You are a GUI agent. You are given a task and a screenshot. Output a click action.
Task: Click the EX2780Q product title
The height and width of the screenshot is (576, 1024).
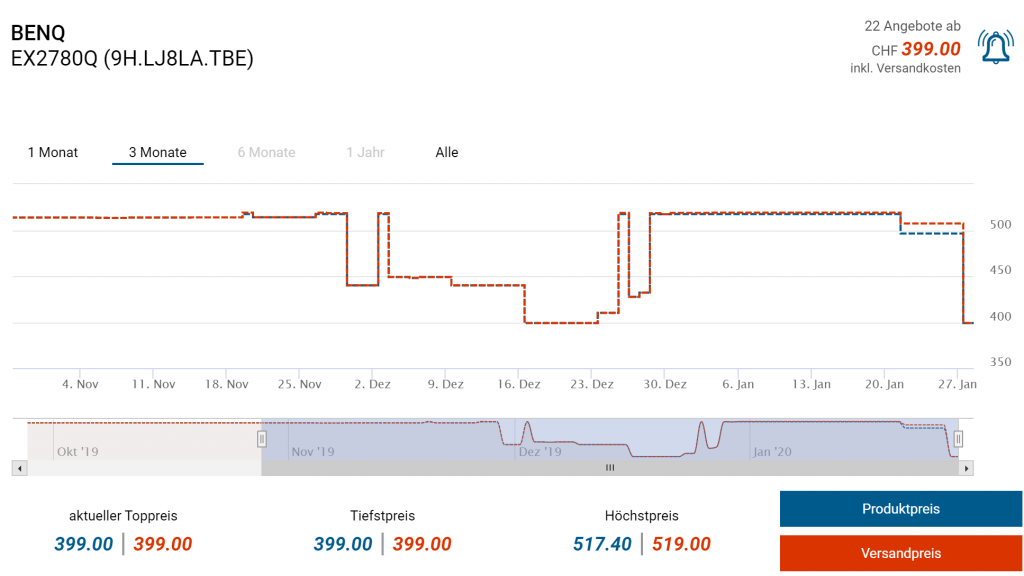point(132,59)
